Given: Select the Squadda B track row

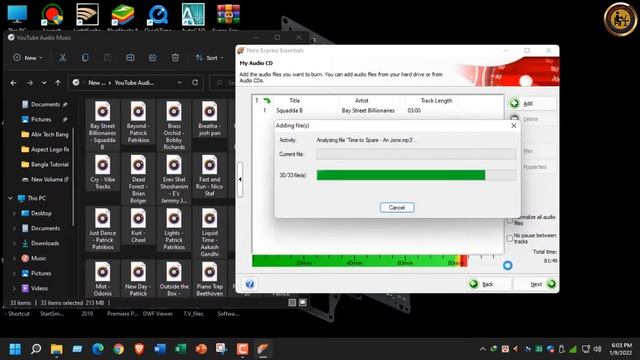Looking at the screenshot, I should [378, 111].
